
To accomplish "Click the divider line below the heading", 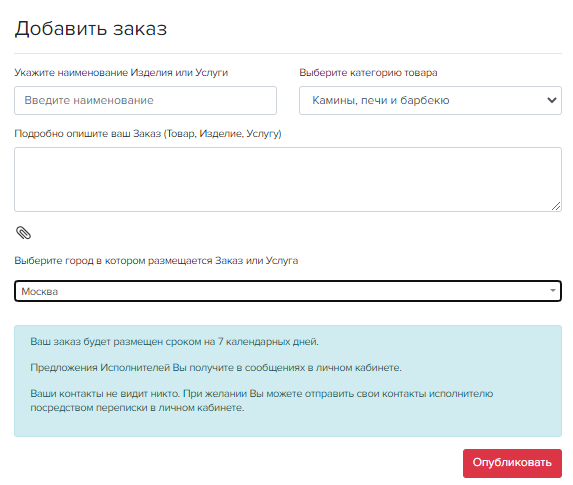I will [x=288, y=53].
